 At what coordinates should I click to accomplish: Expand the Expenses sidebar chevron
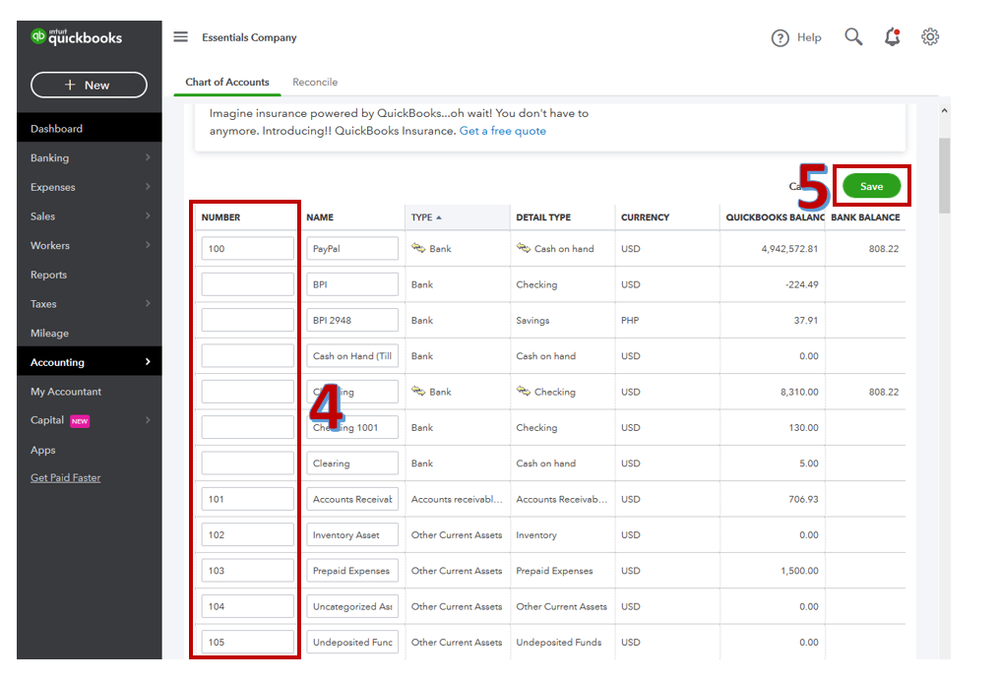tap(148, 187)
